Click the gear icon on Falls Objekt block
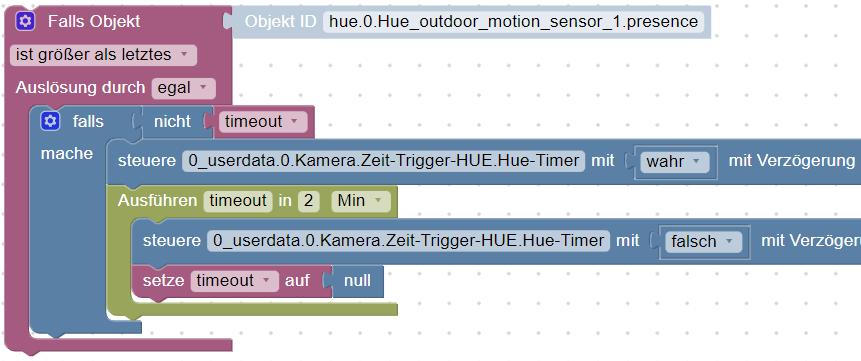861x361 pixels. (26, 21)
